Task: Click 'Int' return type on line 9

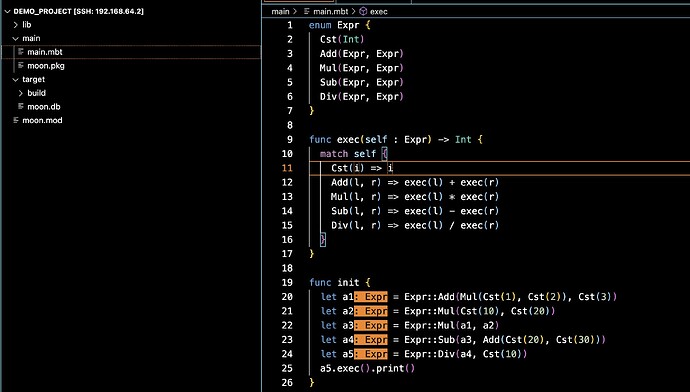Action: click(463, 139)
